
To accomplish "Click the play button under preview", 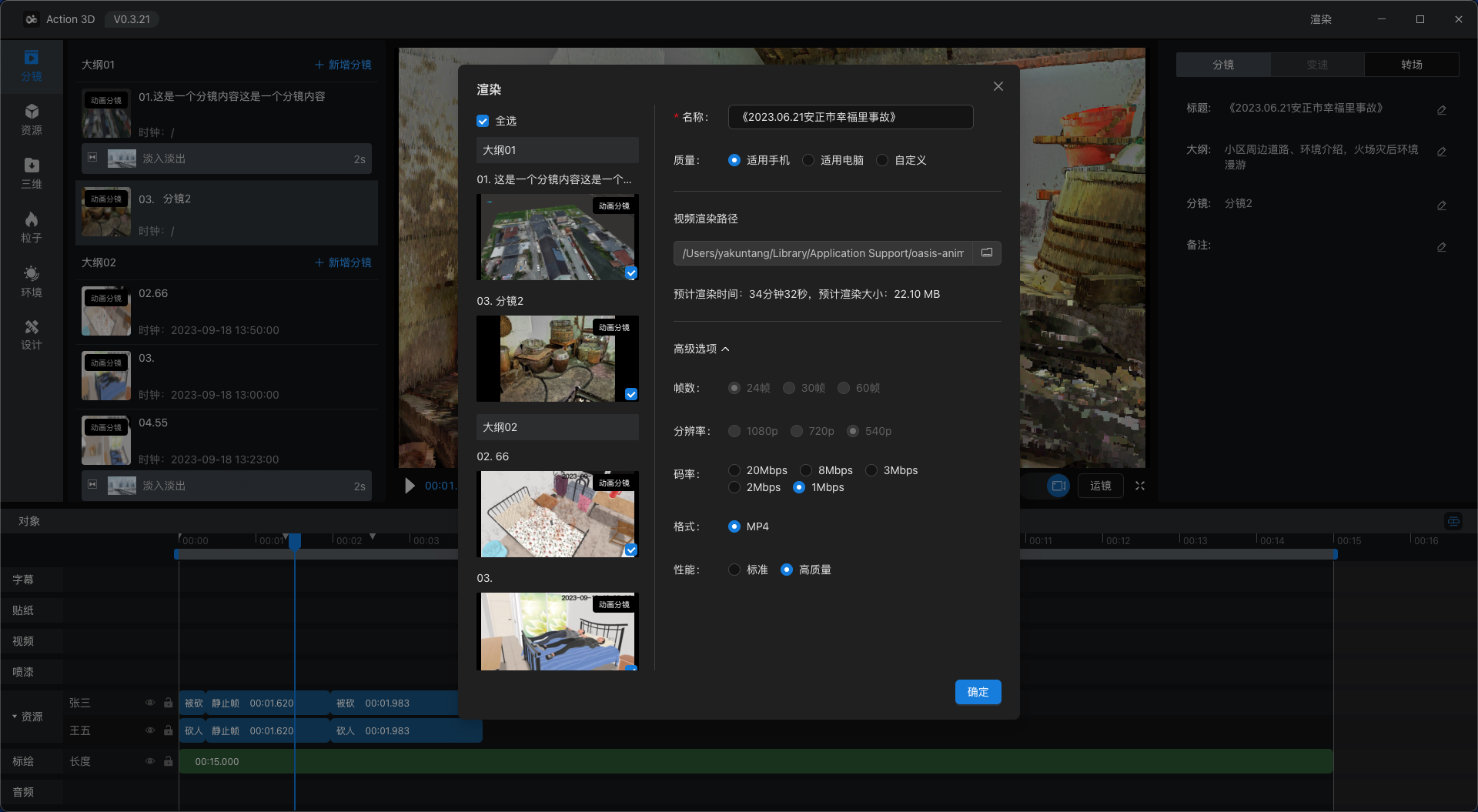I will coord(410,486).
